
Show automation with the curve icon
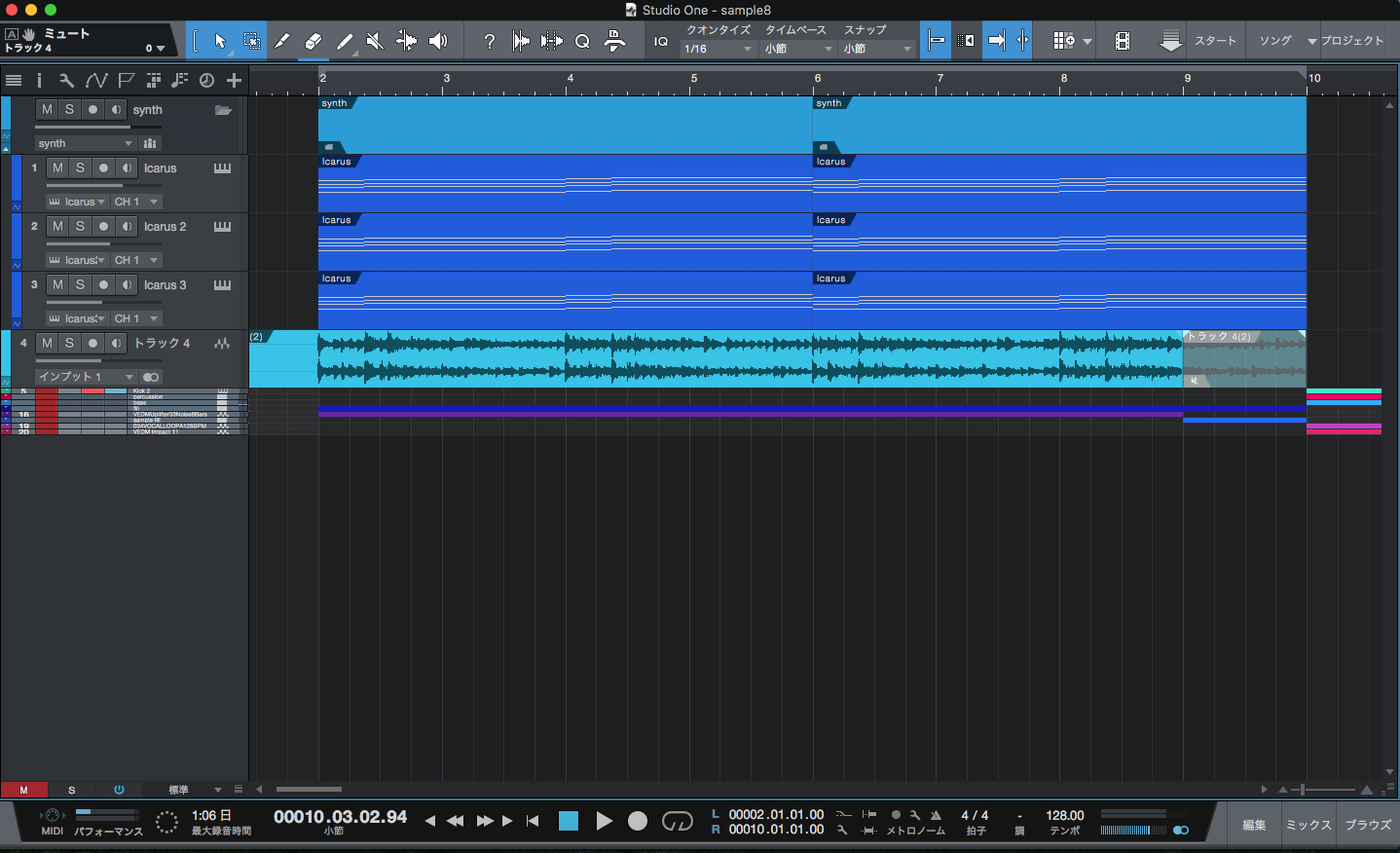click(x=96, y=80)
